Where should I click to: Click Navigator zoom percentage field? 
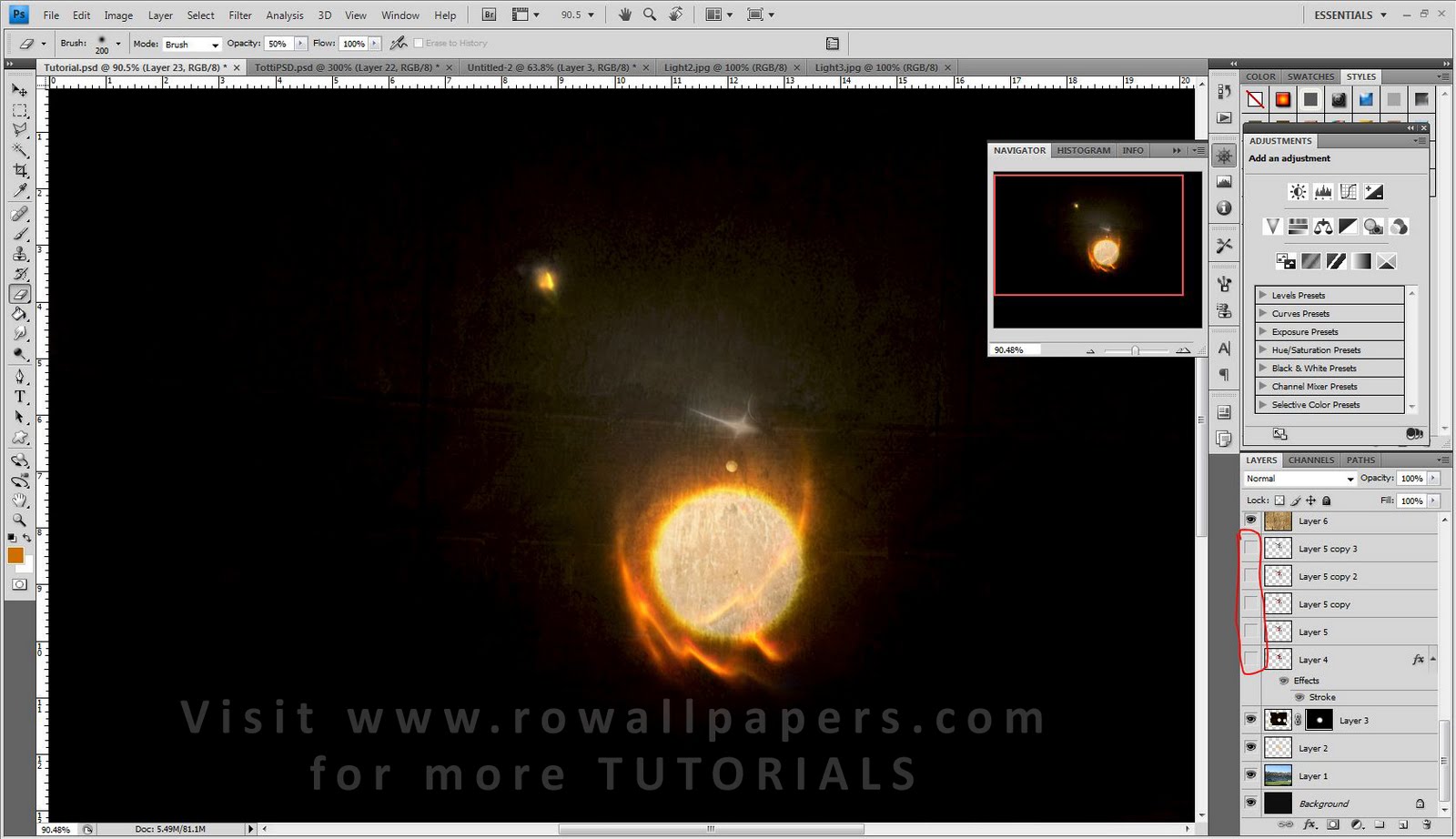coord(1016,349)
